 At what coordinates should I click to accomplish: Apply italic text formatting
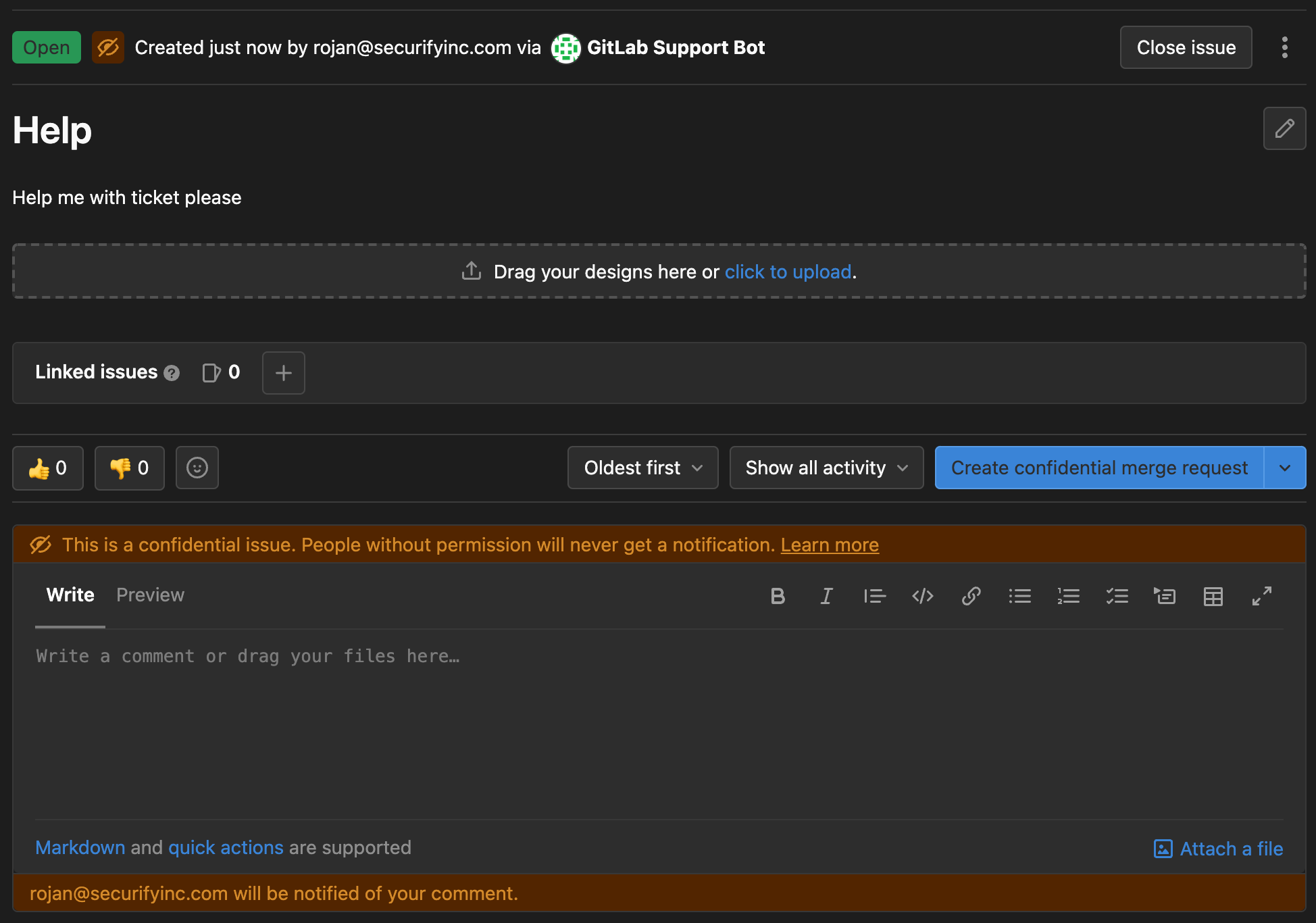click(x=826, y=596)
